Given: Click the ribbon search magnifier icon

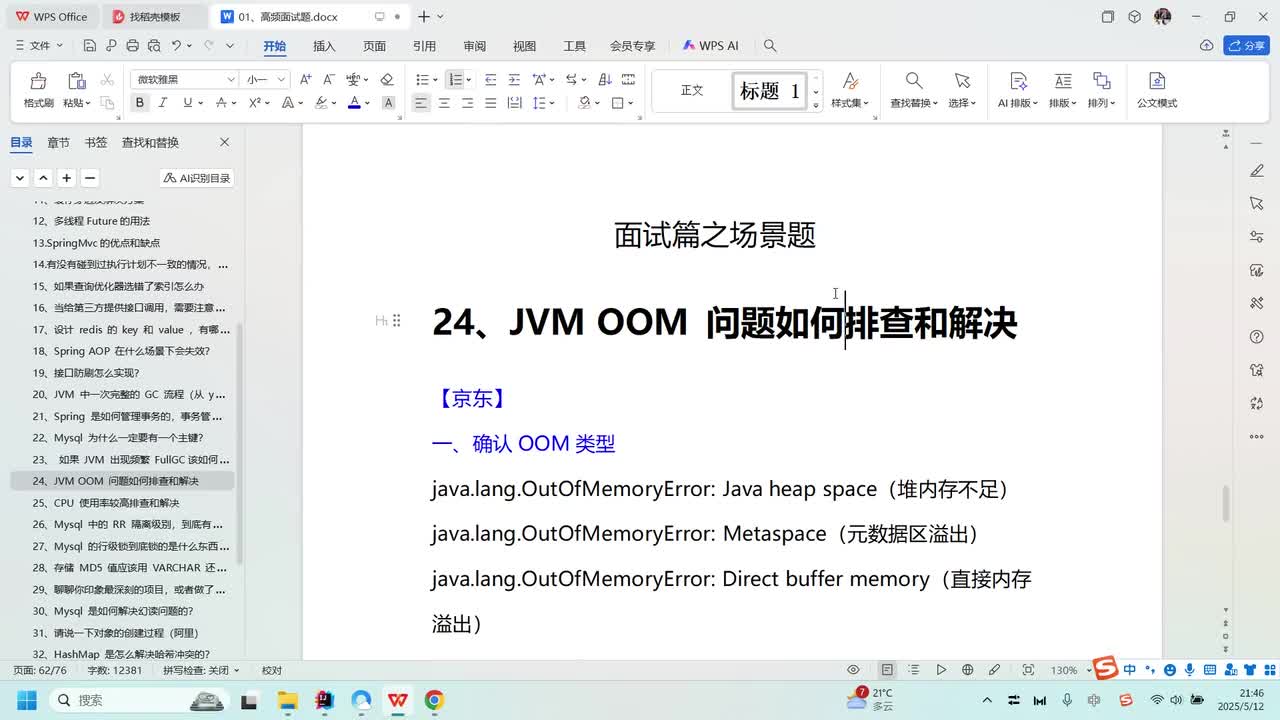Looking at the screenshot, I should tap(770, 46).
